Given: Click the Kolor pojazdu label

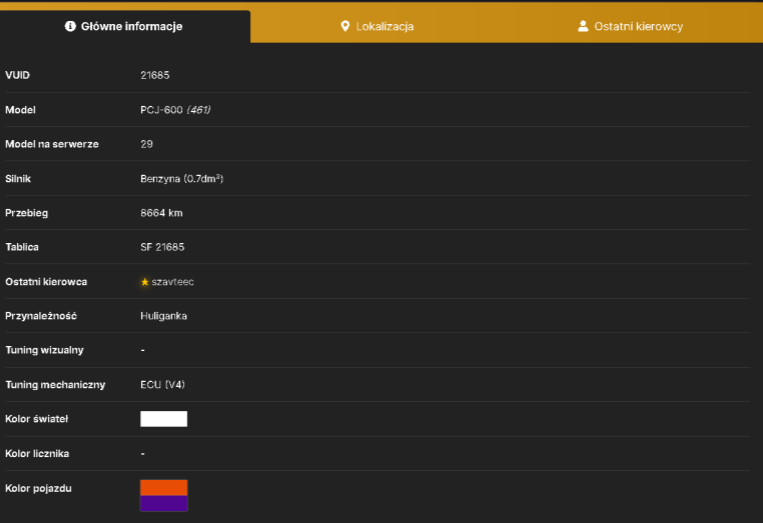Looking at the screenshot, I should click(x=38, y=488).
